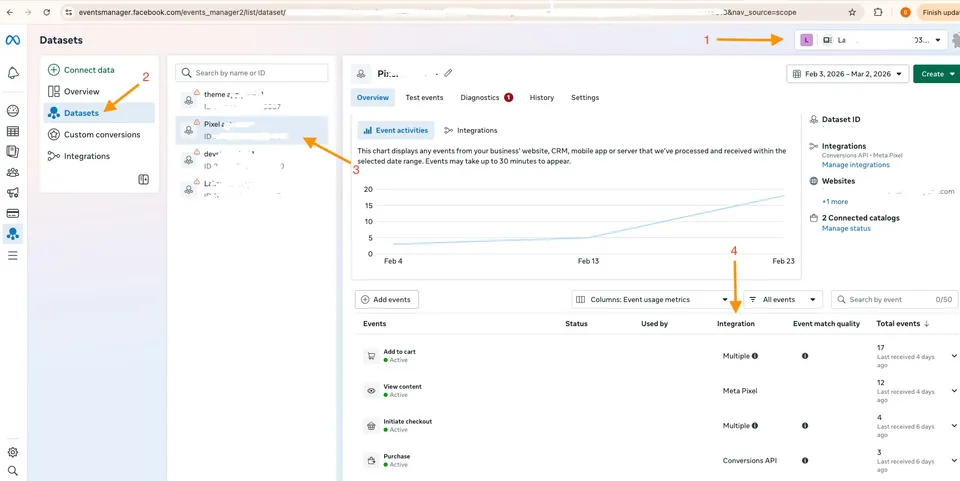Select the dataset starting with 'dev' in list
The height and width of the screenshot is (481, 960).
click(x=252, y=159)
